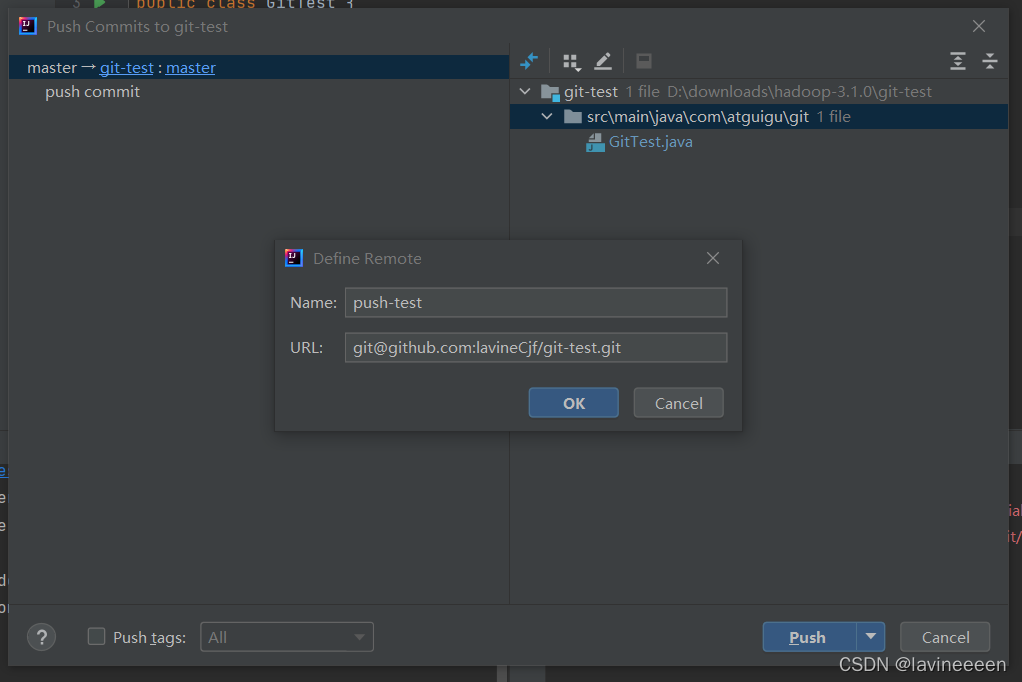This screenshot has height=682, width=1022.
Task: Collapse the src\main\java\com\atguigu\git folder node
Action: pos(547,117)
